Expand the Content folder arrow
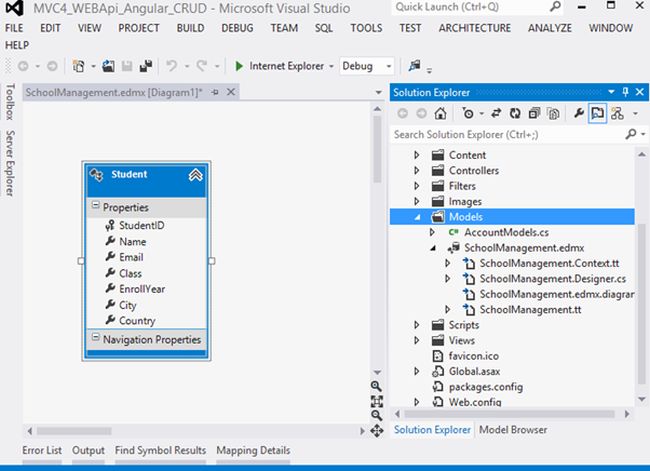The width and height of the screenshot is (650, 471). tap(417, 155)
